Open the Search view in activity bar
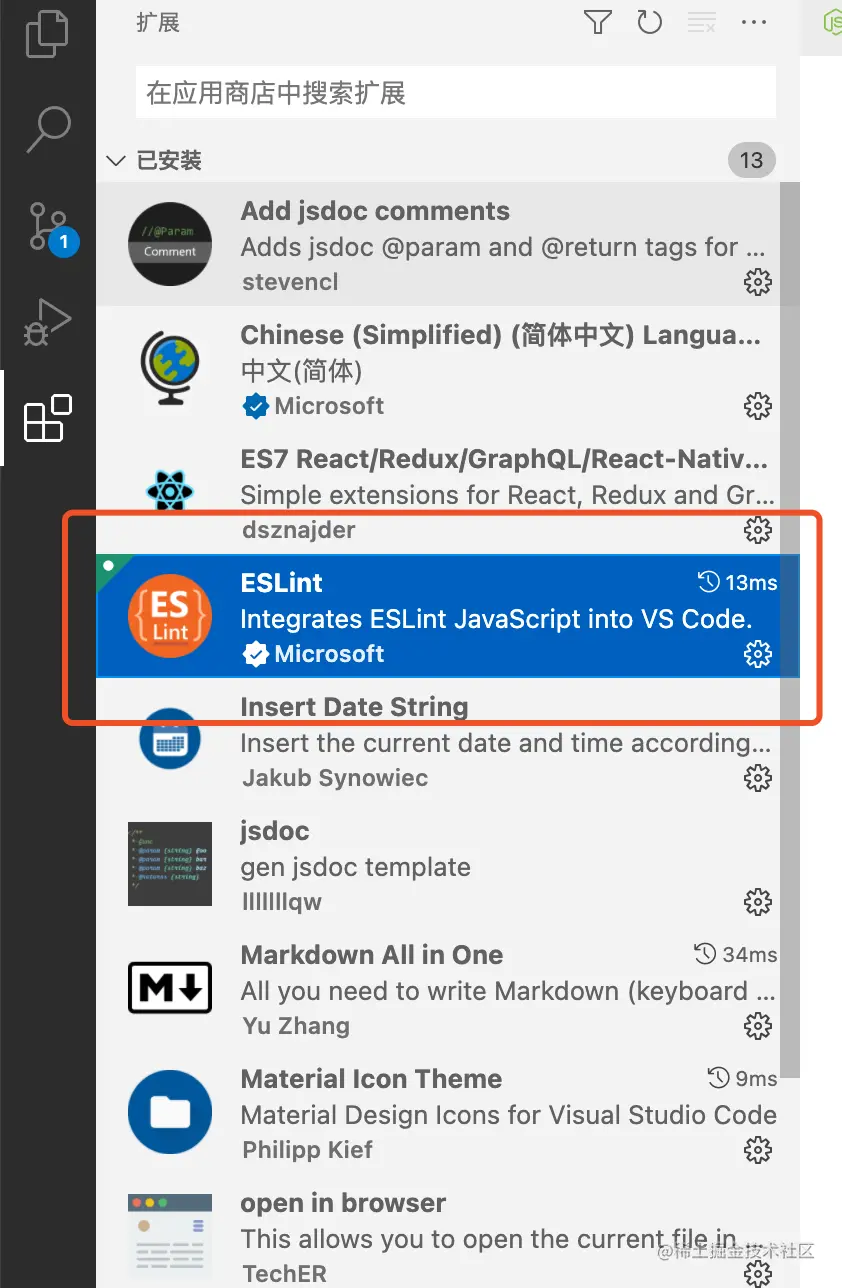The height and width of the screenshot is (1288, 842). (47, 129)
